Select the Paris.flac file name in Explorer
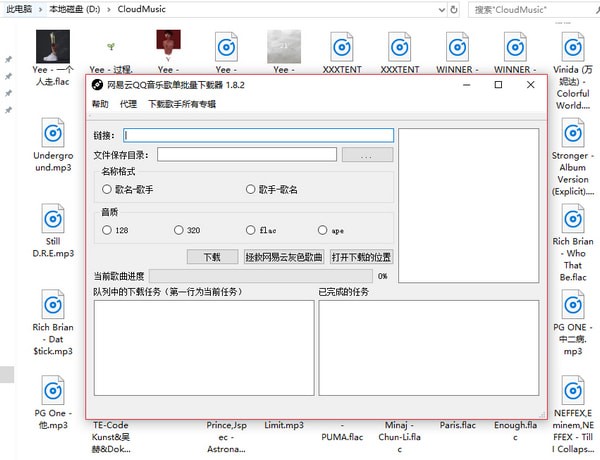This screenshot has height=460, width=600. 458,425
